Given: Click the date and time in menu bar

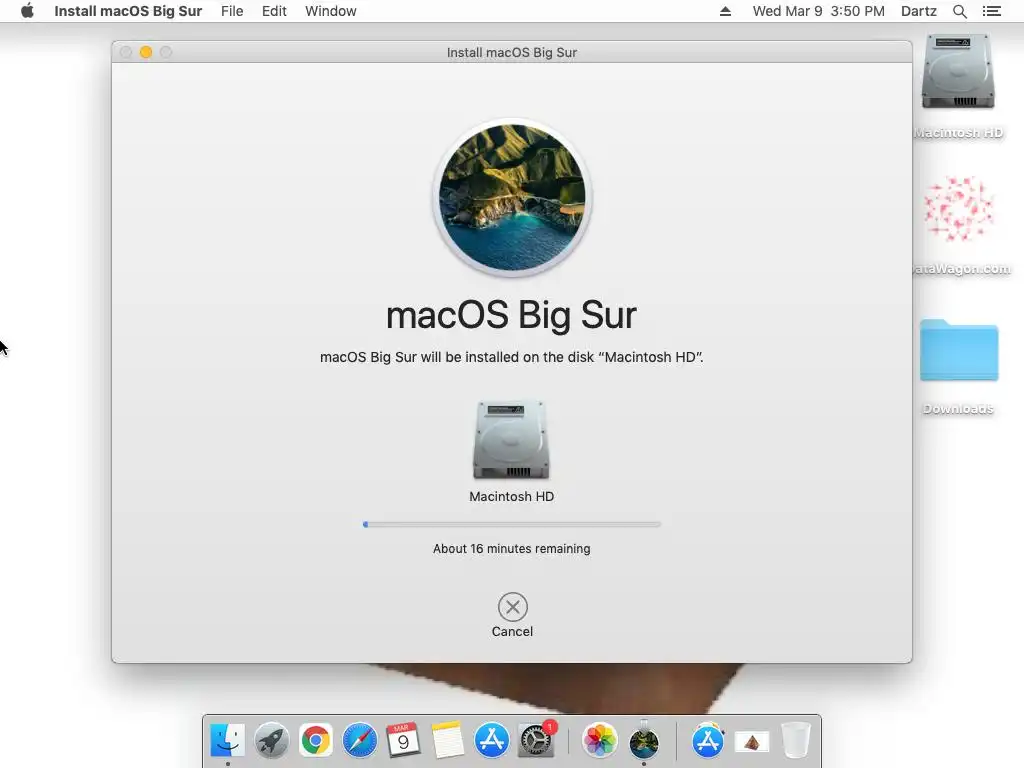Looking at the screenshot, I should pyautogui.click(x=818, y=11).
